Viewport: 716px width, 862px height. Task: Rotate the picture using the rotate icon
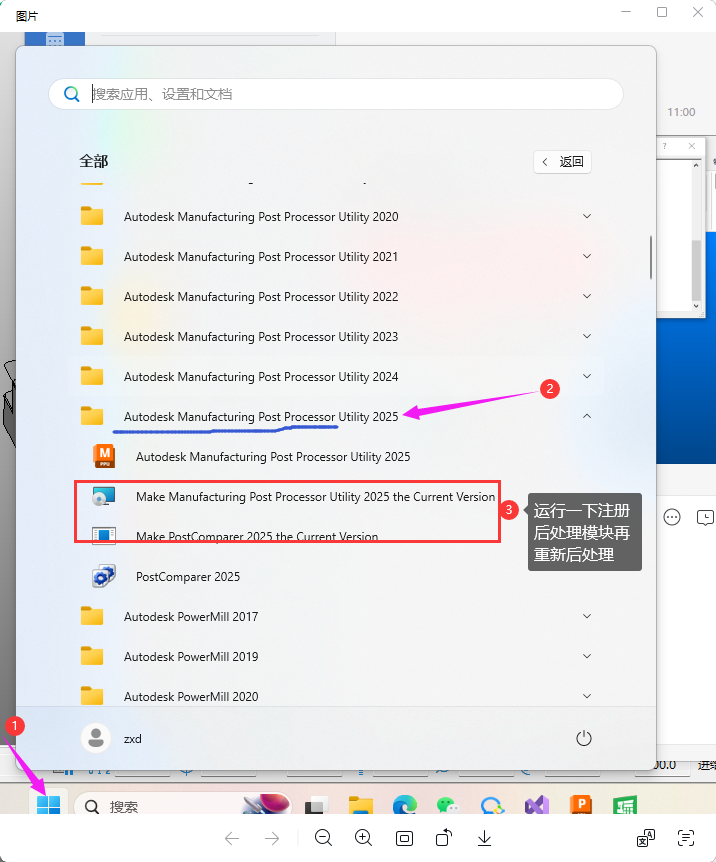tap(444, 838)
